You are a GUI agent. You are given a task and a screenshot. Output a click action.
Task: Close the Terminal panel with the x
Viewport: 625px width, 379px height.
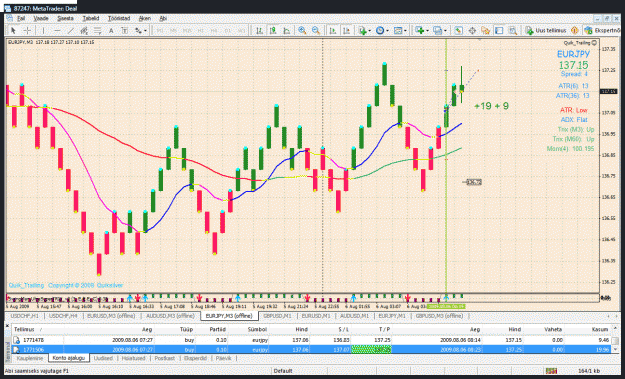click(x=8, y=326)
